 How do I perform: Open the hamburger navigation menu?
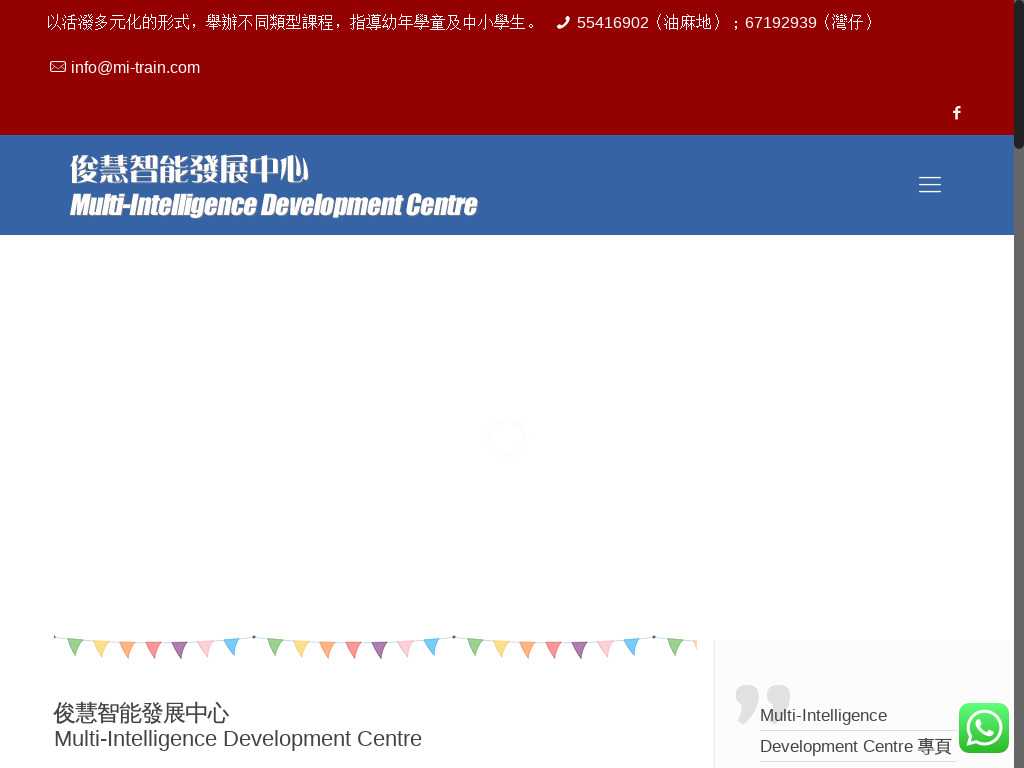929,185
